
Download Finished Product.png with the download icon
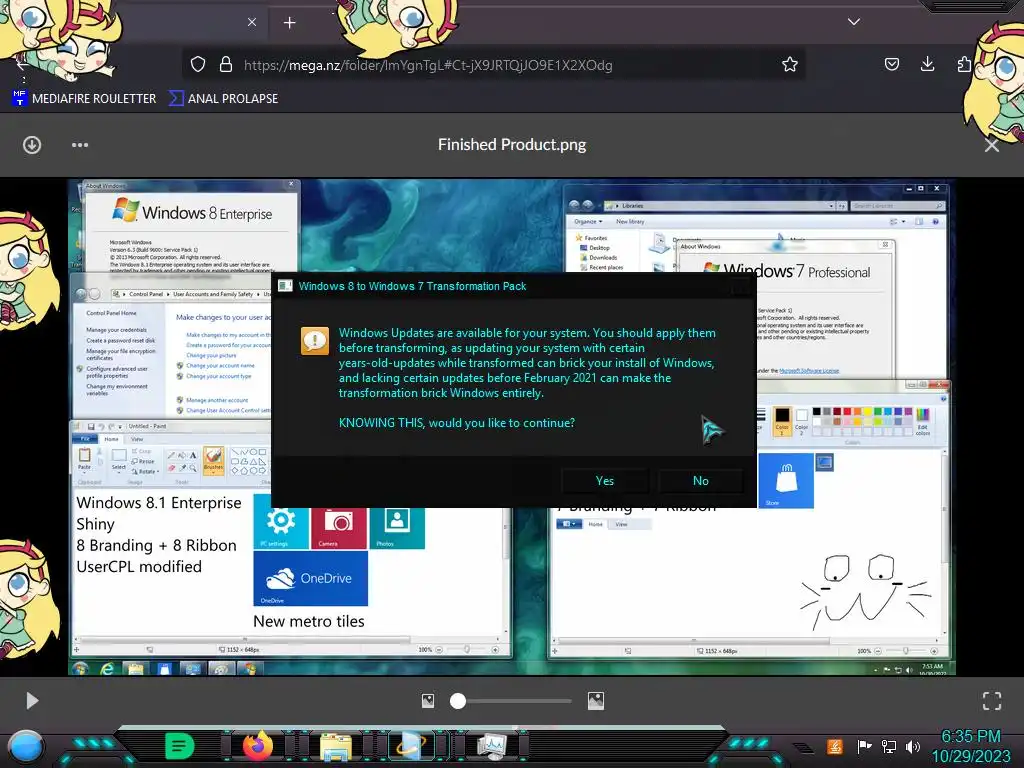tap(32, 145)
